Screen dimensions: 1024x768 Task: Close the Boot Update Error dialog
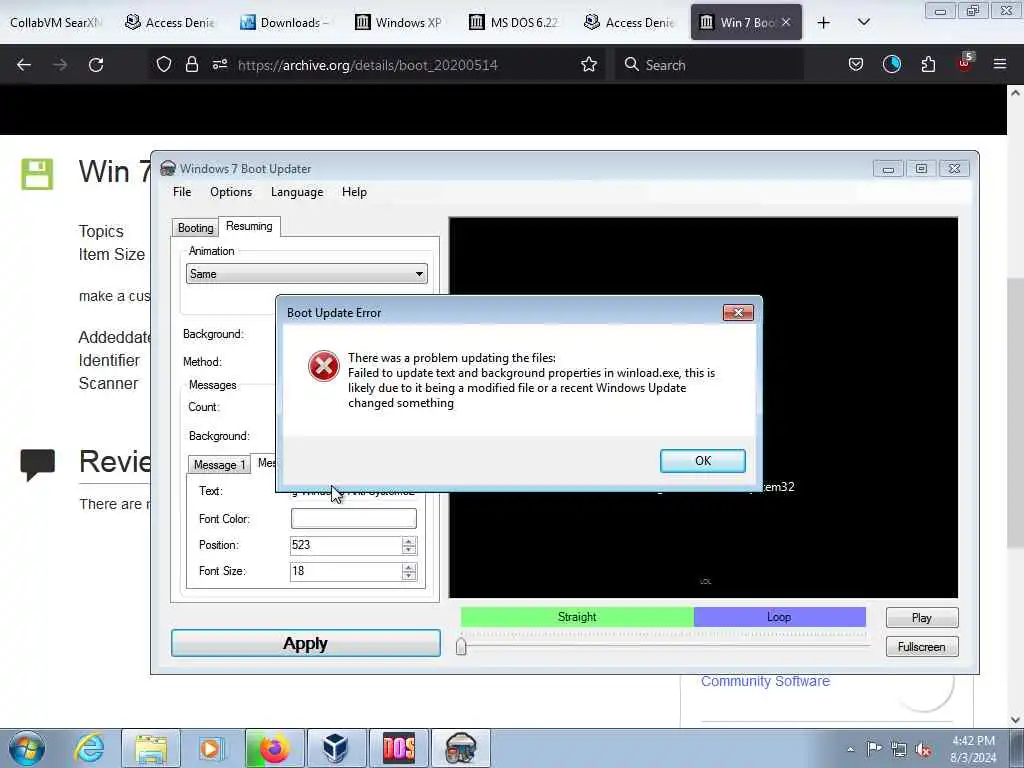(738, 313)
